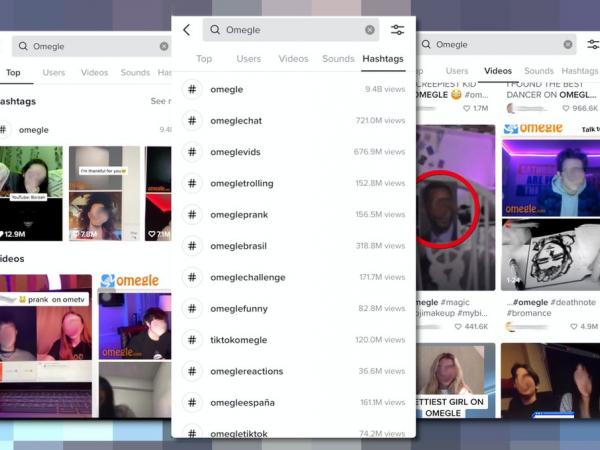Clear the center search field text
Image resolution: width=600 pixels, height=450 pixels.
(x=370, y=30)
